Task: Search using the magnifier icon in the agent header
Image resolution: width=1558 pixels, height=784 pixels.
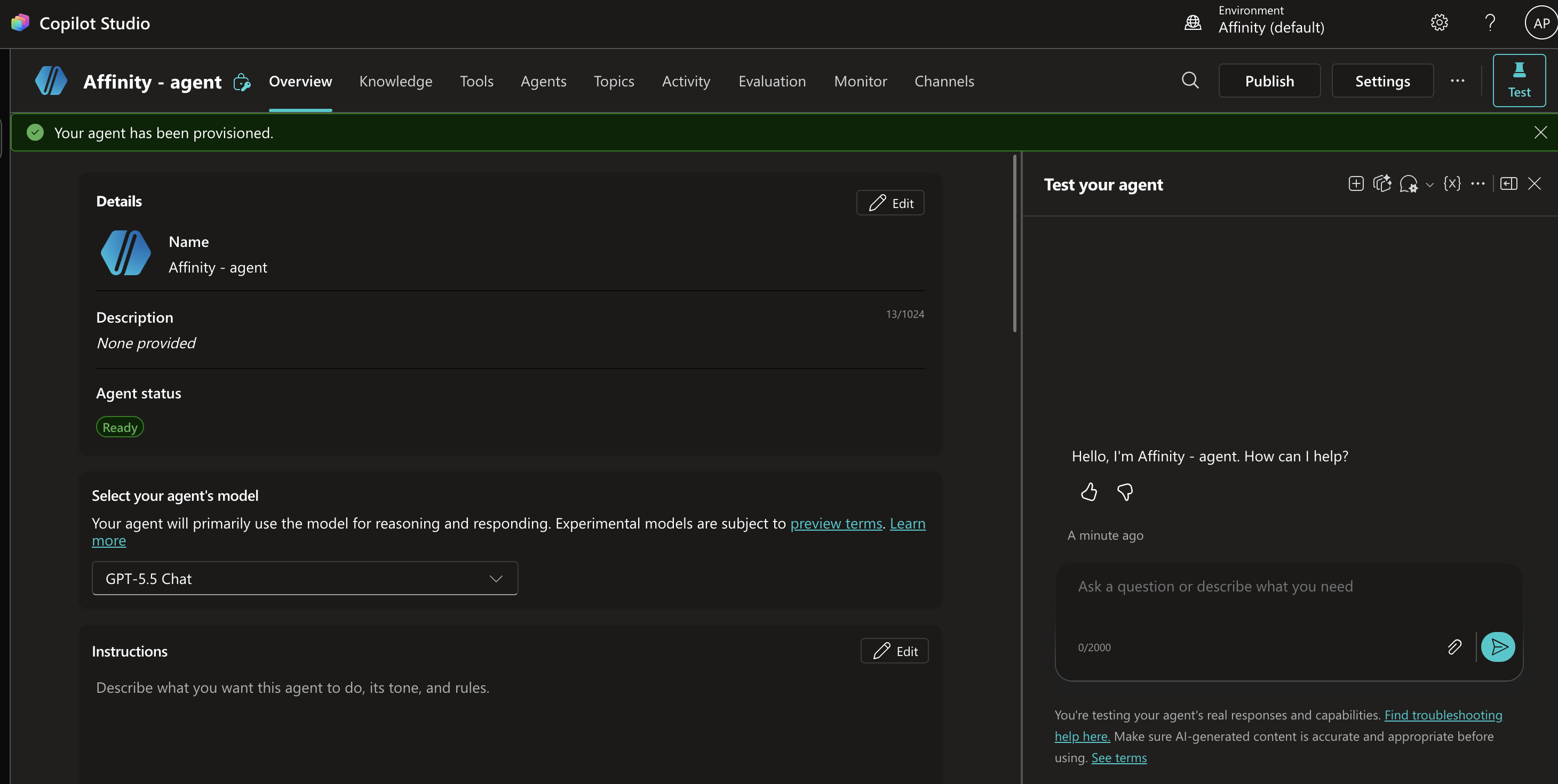Action: tap(1190, 81)
